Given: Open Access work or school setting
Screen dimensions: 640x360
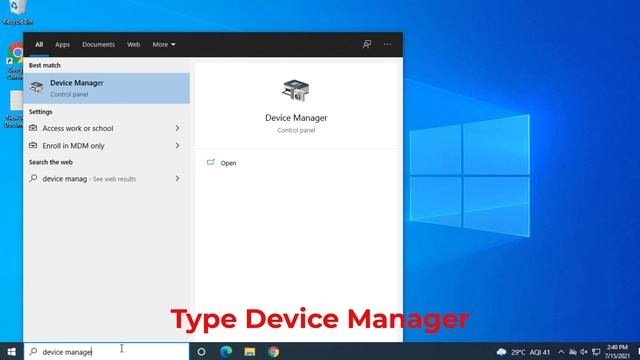Looking at the screenshot, I should [107, 128].
